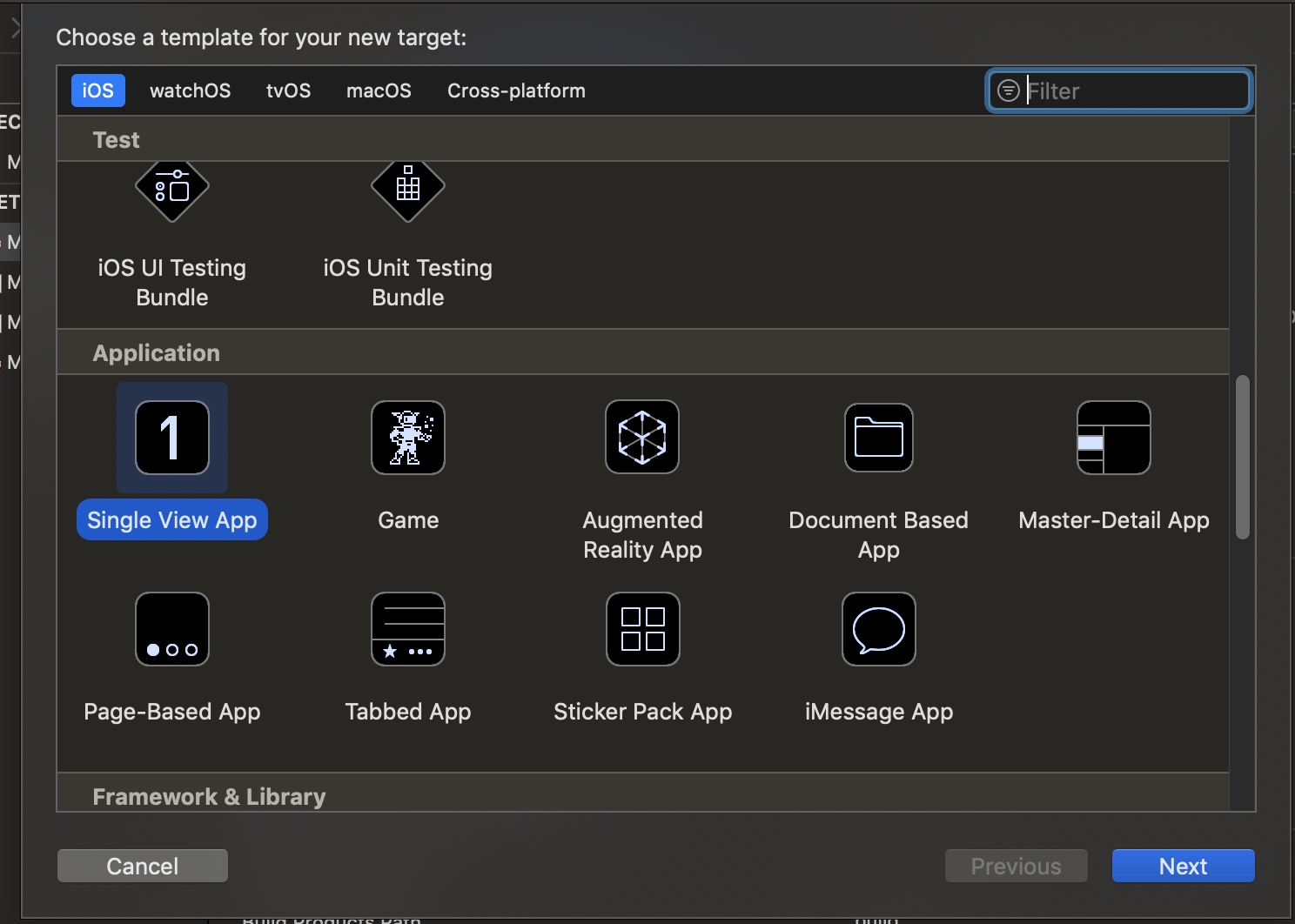Pick the iMessage App speech bubble icon
Screen dimensions: 1295x924
(x=879, y=629)
